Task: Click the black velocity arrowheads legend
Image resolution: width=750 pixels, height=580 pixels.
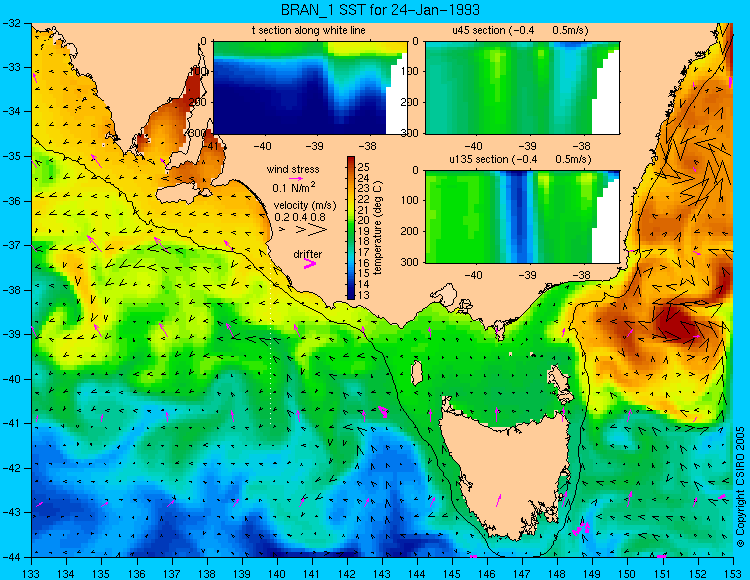Action: 303,230
